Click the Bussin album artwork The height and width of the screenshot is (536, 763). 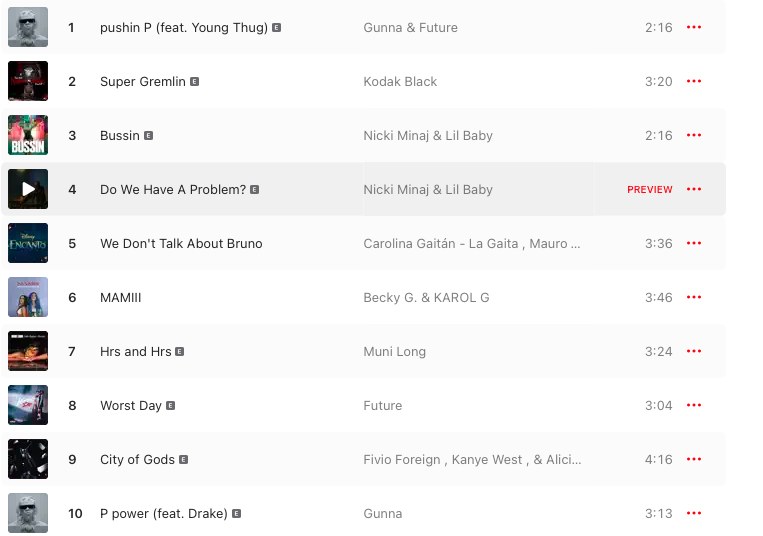[x=28, y=135]
